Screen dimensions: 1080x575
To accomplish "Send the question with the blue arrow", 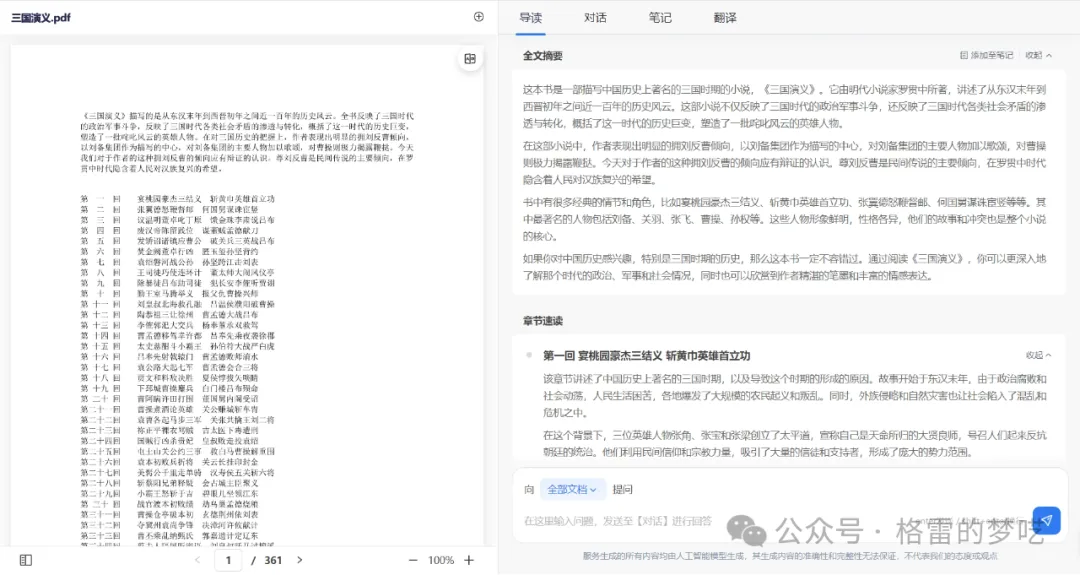I will pos(1045,520).
